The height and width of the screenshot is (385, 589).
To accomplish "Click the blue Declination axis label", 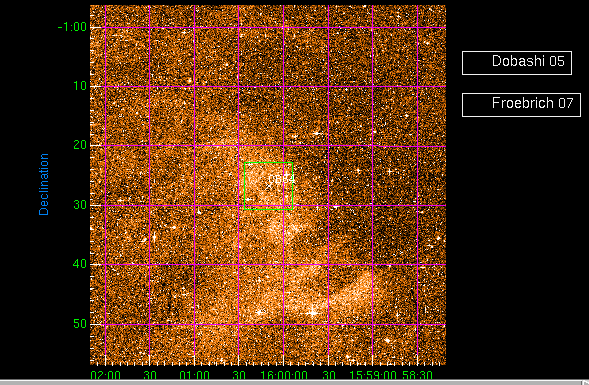I will tap(44, 184).
